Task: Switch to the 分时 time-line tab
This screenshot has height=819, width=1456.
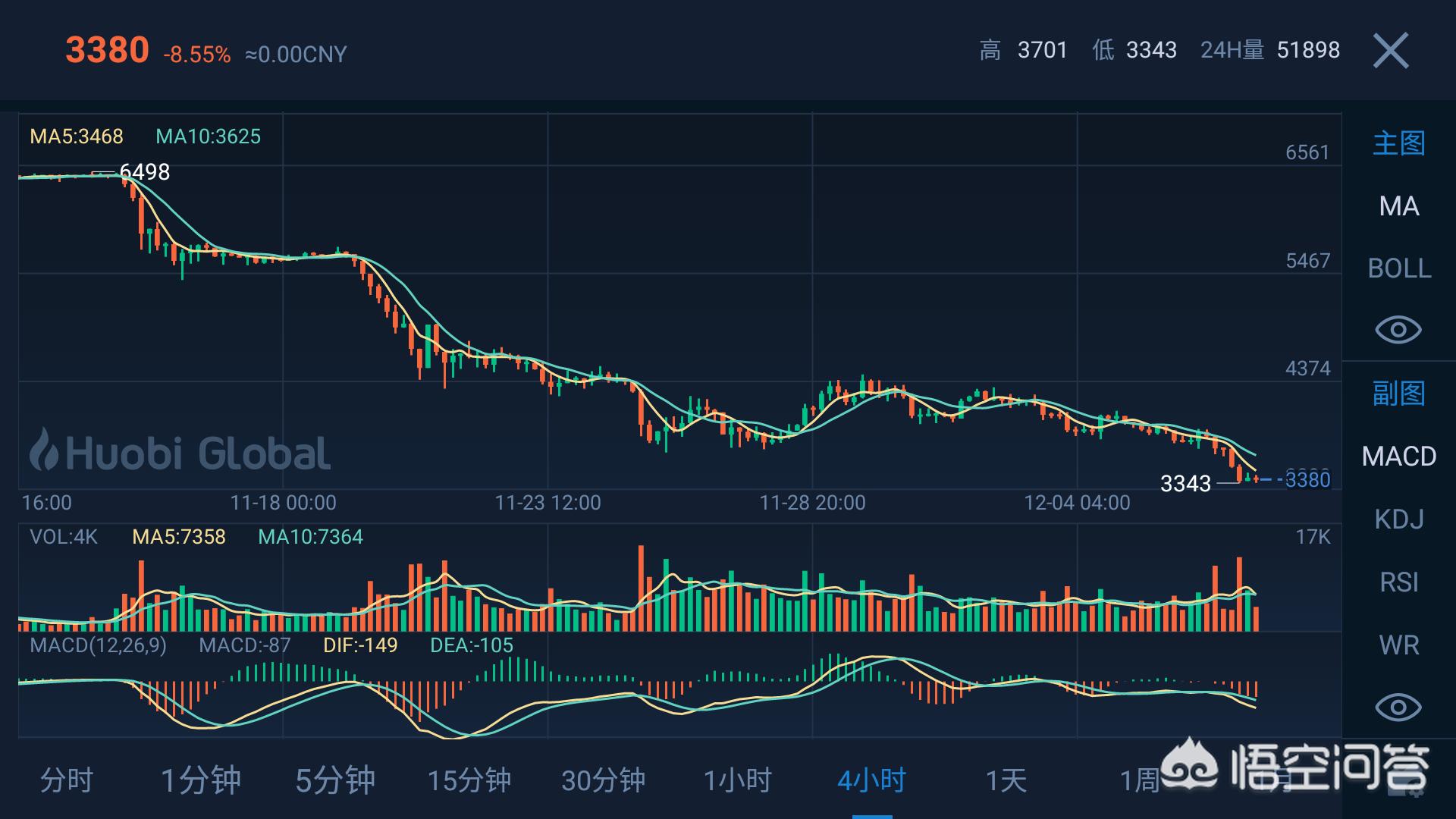Action: coord(67,780)
